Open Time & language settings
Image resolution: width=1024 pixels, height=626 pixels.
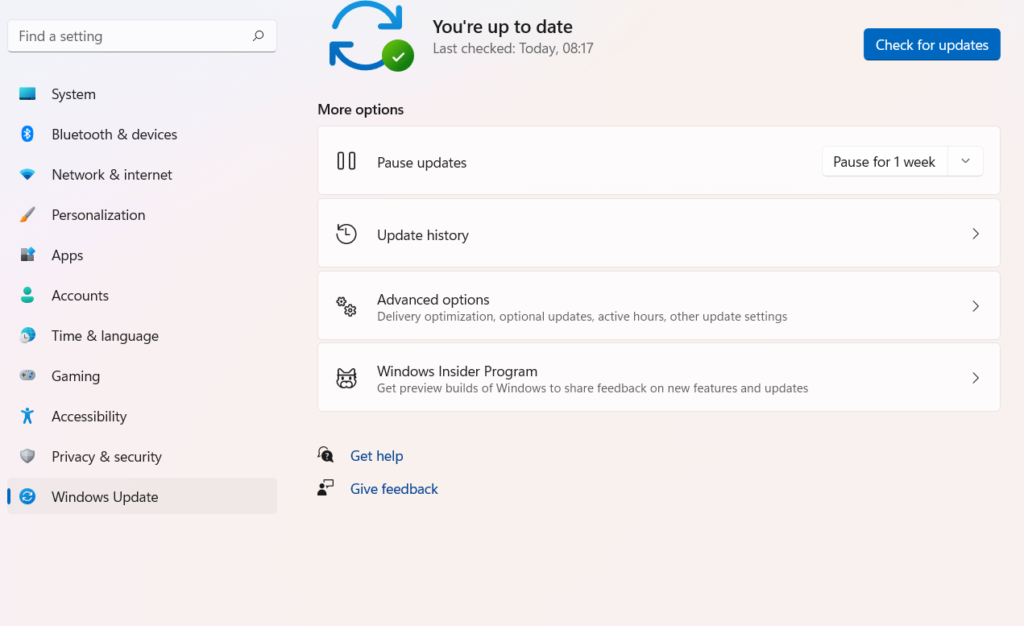(142, 336)
